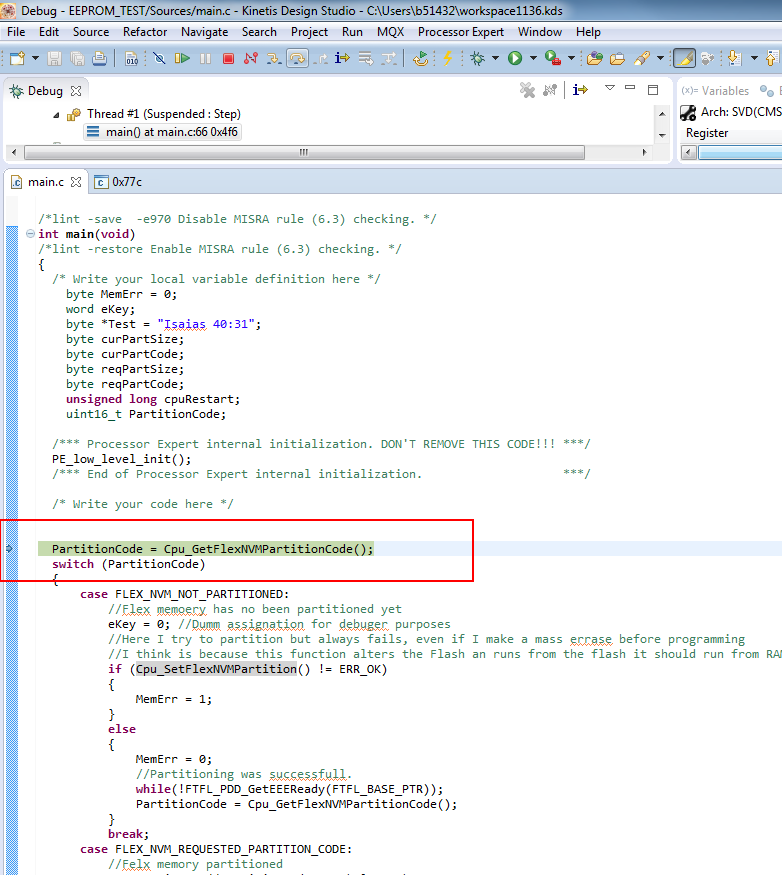The image size is (782, 875).
Task: Click the Drop To Frame icon
Action: coord(366,58)
